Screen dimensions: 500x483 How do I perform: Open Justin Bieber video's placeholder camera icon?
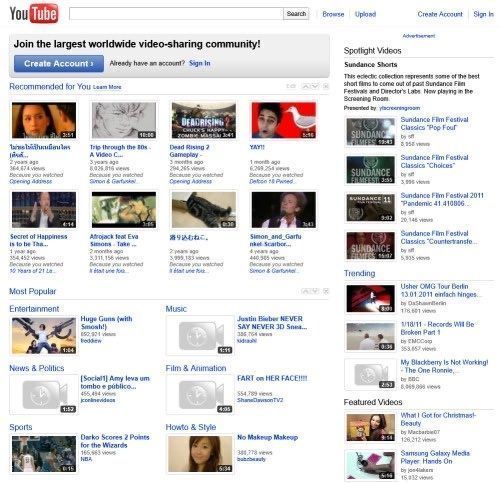pos(200,335)
